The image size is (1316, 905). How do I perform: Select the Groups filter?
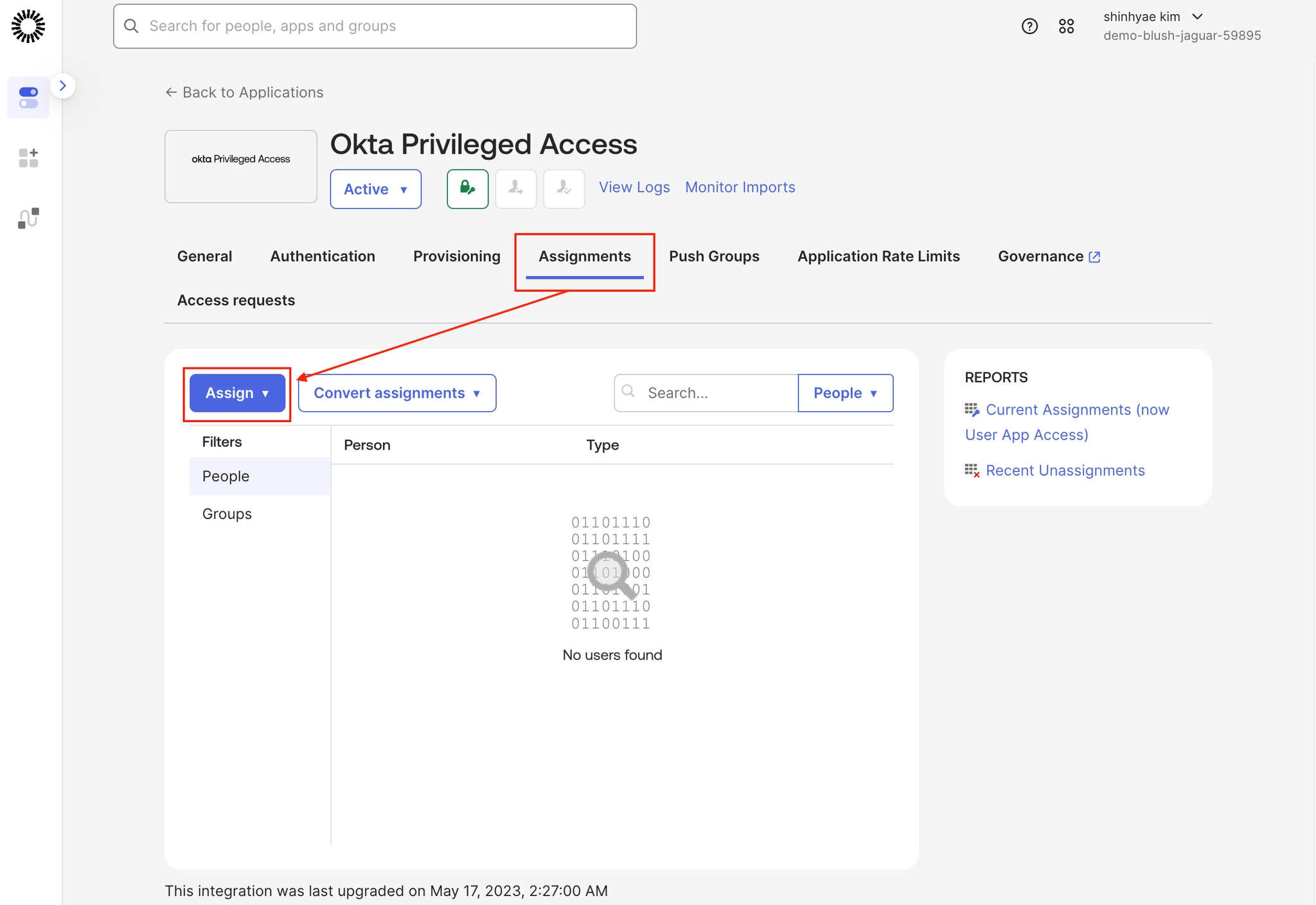click(x=227, y=514)
